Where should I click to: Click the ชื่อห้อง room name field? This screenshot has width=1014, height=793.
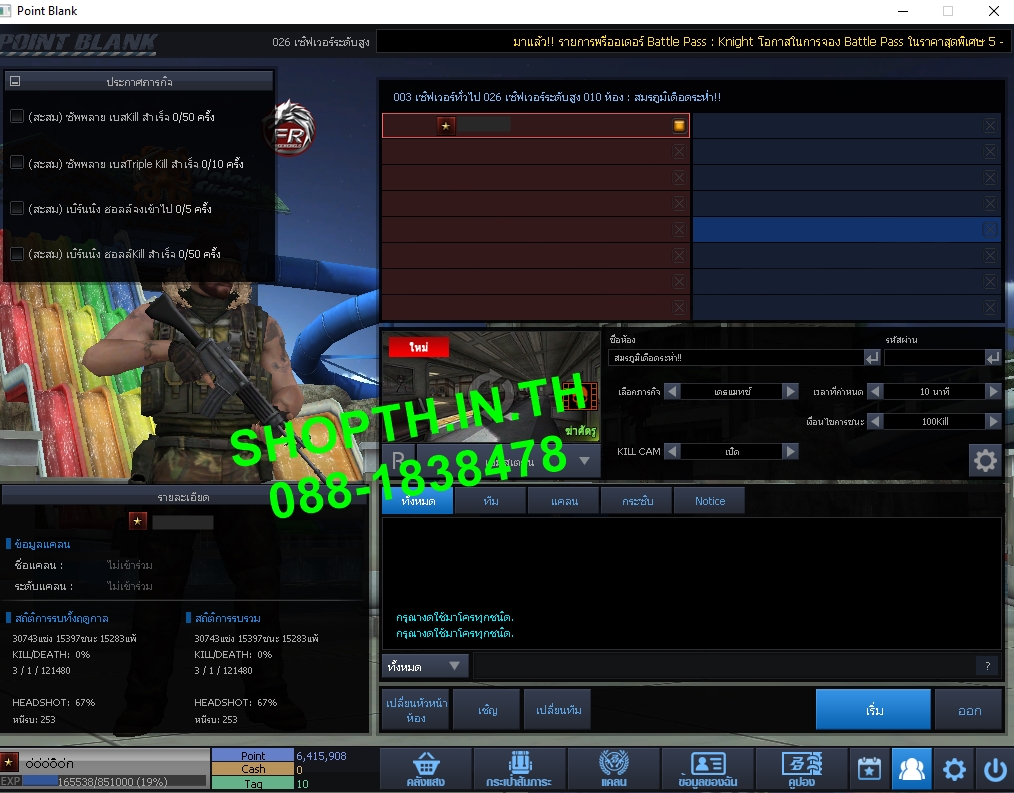tap(735, 358)
